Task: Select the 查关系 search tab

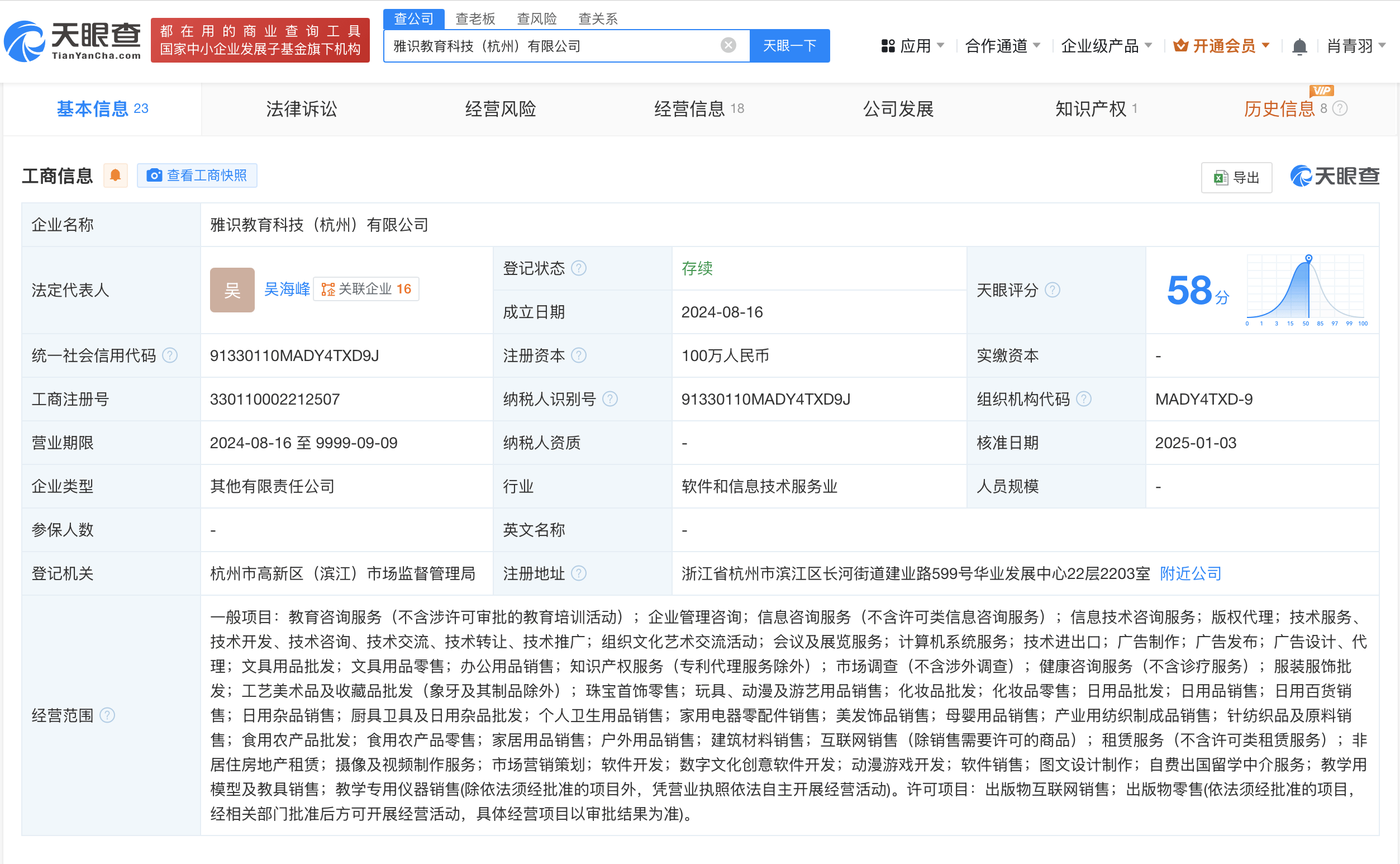Action: tap(598, 19)
